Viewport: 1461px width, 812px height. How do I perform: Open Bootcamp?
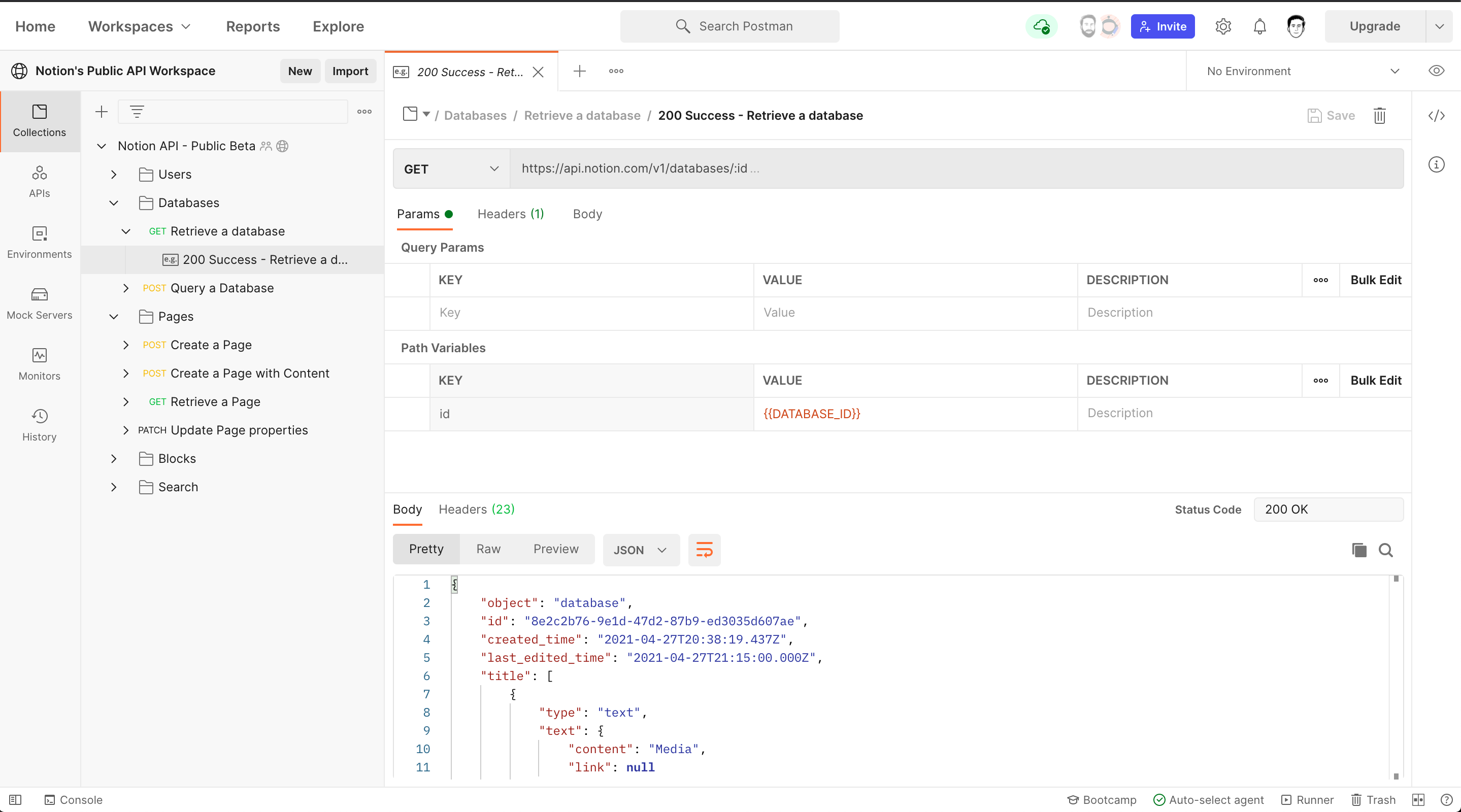click(1102, 799)
